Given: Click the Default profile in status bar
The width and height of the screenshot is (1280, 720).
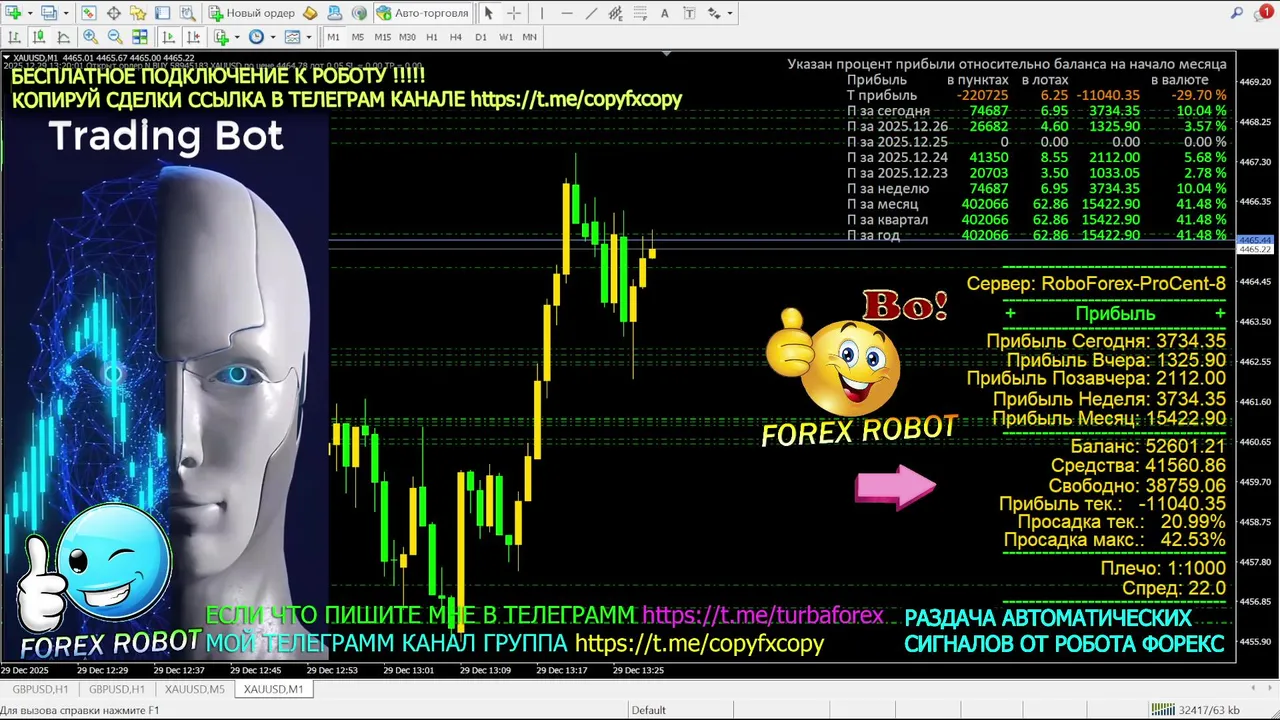Looking at the screenshot, I should tap(648, 710).
